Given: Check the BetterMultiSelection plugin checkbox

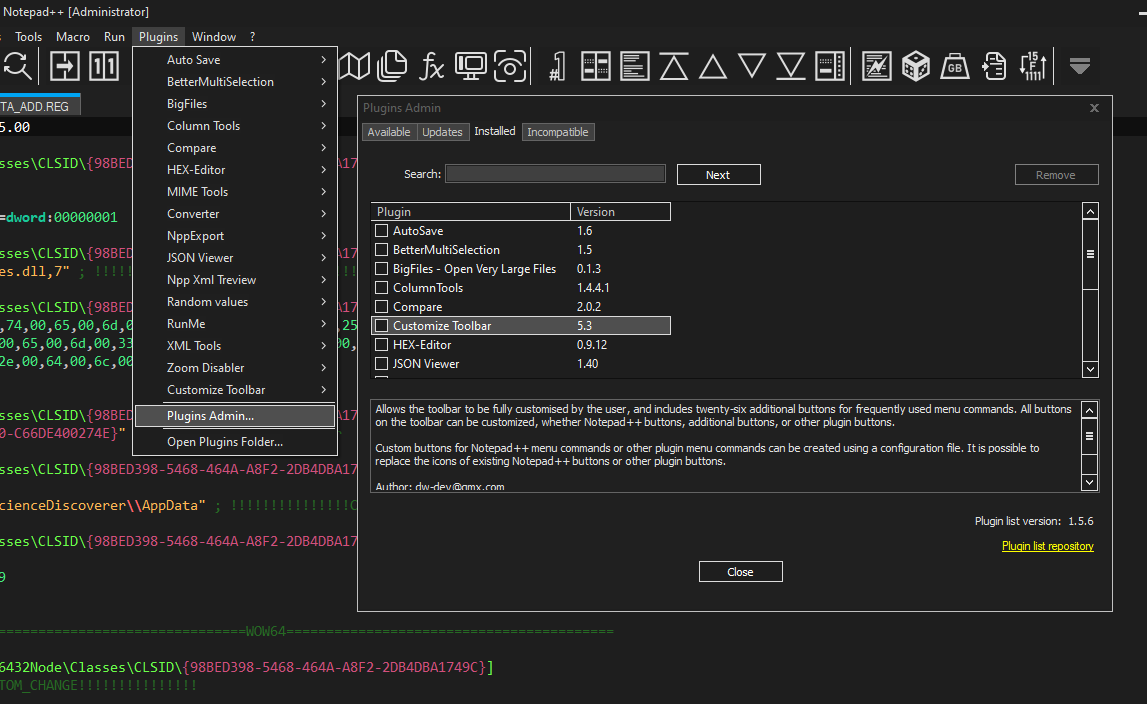Looking at the screenshot, I should pos(381,250).
